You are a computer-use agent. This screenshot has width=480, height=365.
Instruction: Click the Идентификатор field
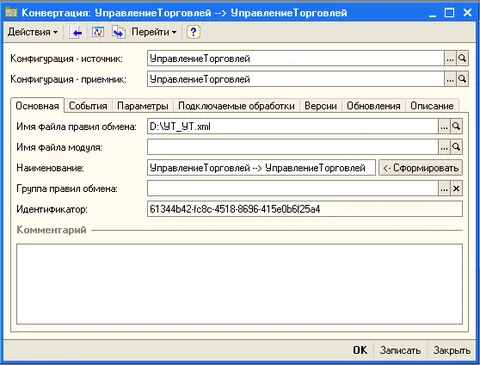(305, 209)
